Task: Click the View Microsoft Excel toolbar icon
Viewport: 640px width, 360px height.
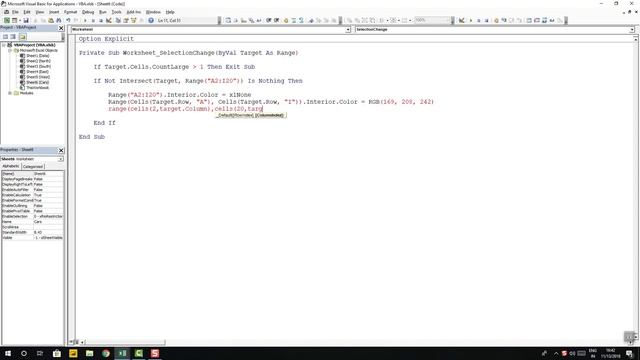Action: point(7,20)
